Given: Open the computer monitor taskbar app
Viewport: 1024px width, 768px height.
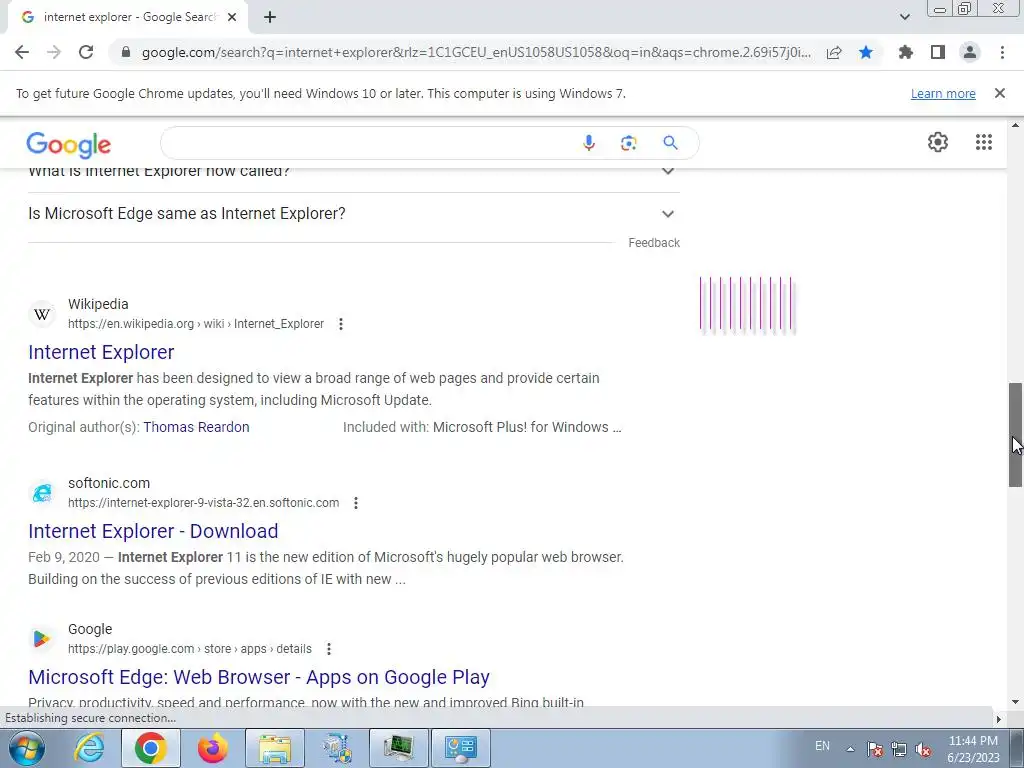Looking at the screenshot, I should pyautogui.click(x=399, y=748).
